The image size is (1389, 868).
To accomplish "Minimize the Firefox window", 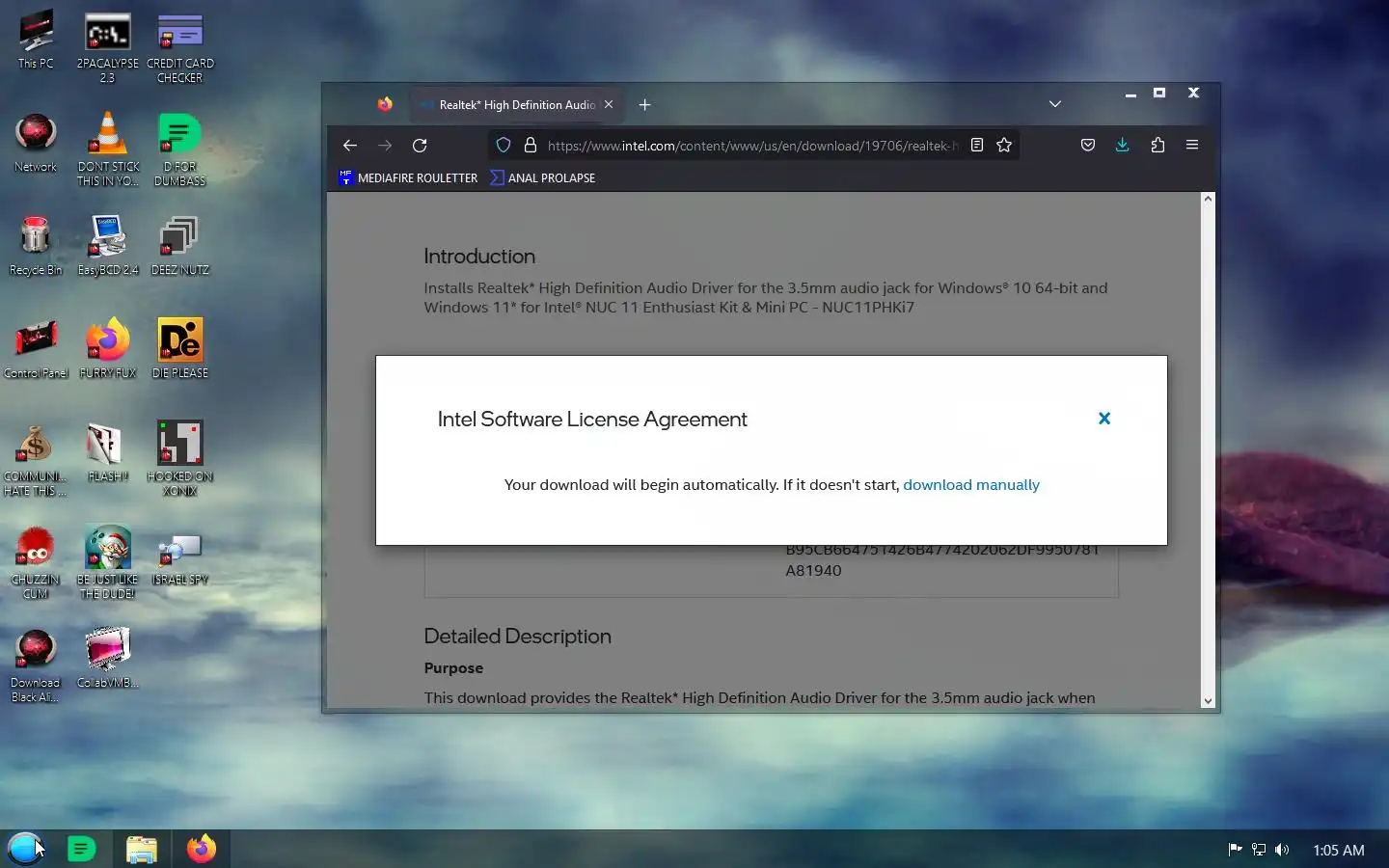I will 1130,94.
